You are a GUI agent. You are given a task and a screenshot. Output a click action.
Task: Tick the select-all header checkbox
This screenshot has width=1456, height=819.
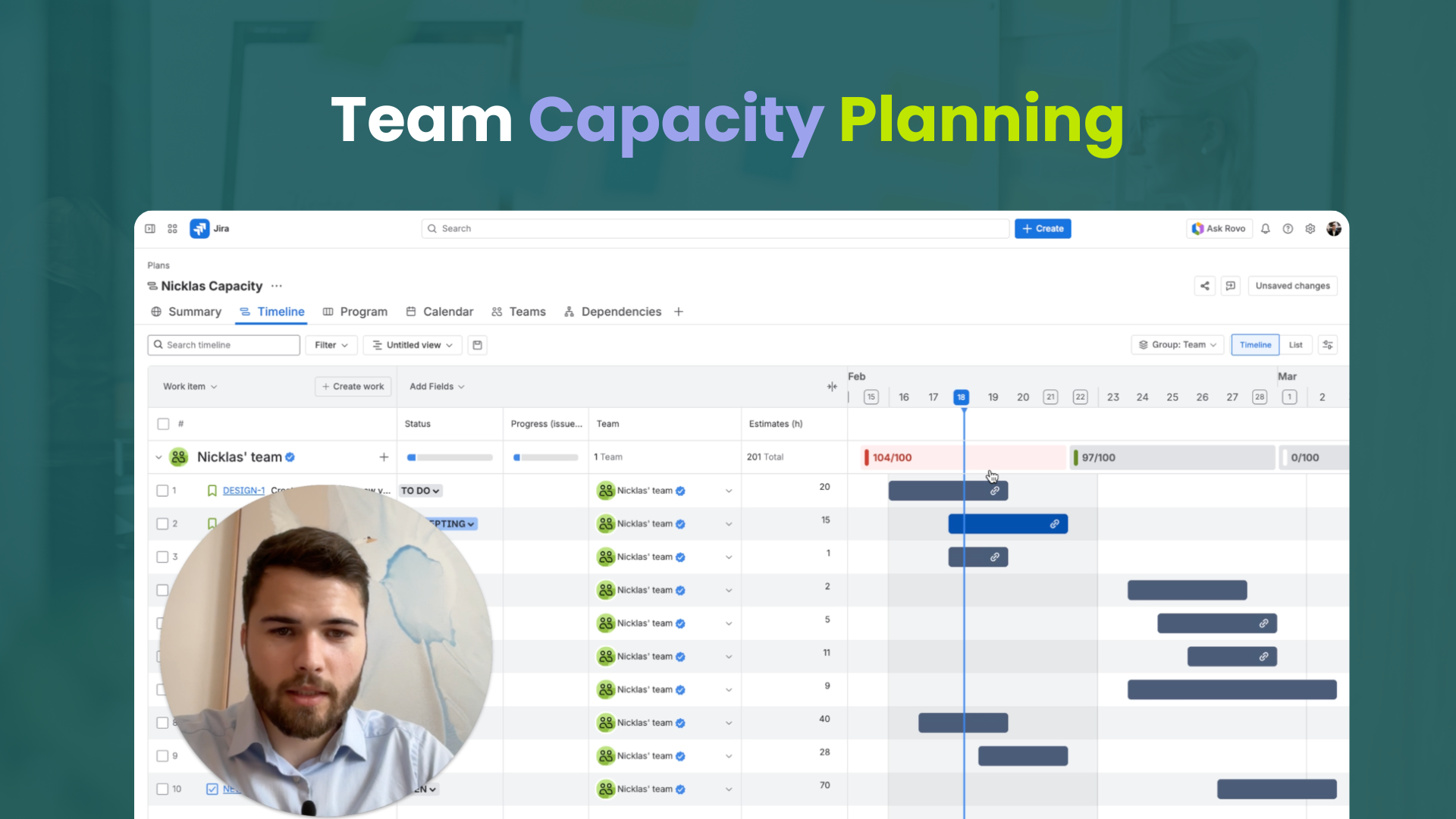coord(163,424)
